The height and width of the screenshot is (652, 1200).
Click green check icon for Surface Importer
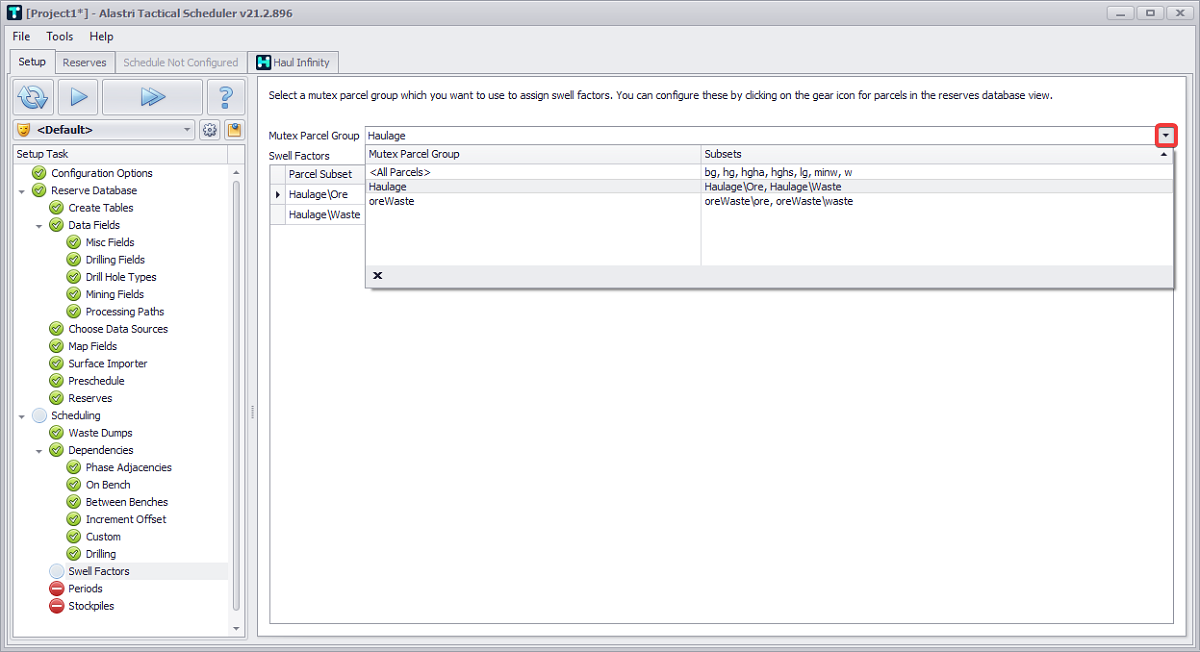pyautogui.click(x=56, y=364)
